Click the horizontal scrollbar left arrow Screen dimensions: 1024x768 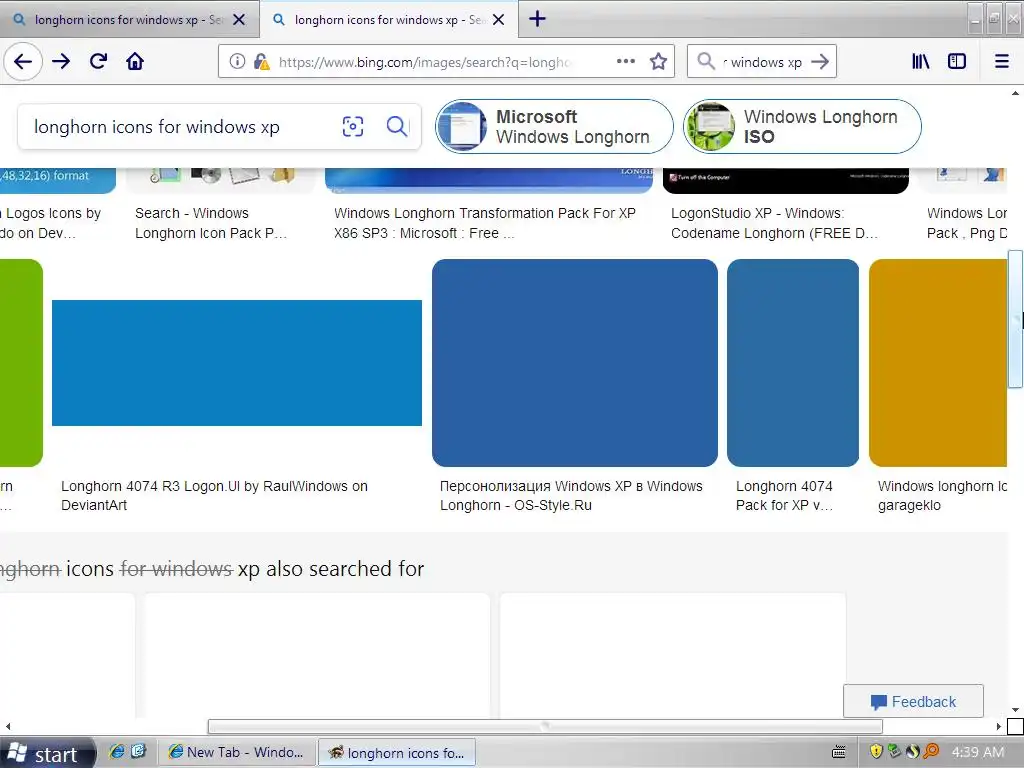8,726
